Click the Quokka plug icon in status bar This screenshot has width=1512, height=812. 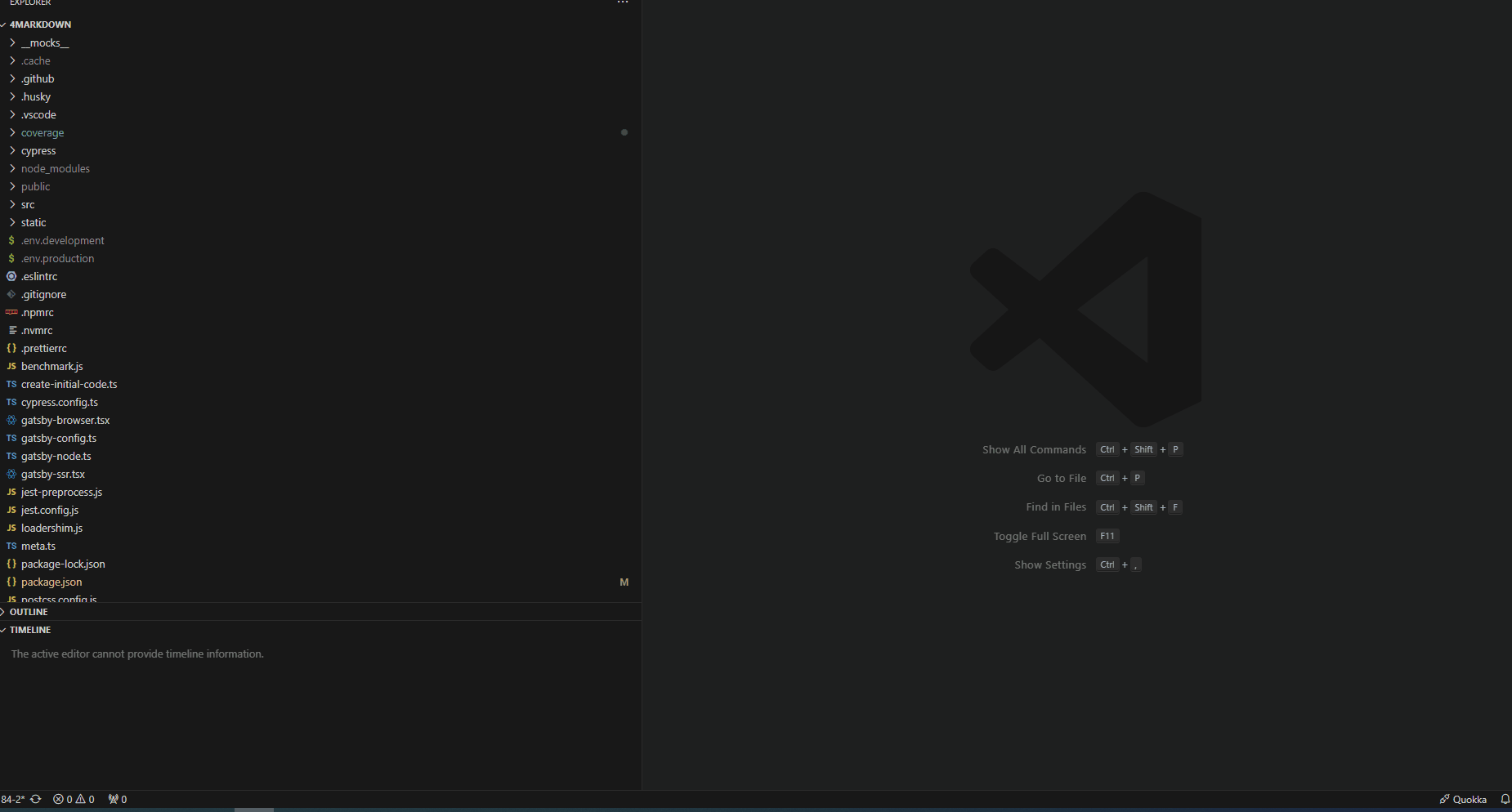pyautogui.click(x=1444, y=799)
